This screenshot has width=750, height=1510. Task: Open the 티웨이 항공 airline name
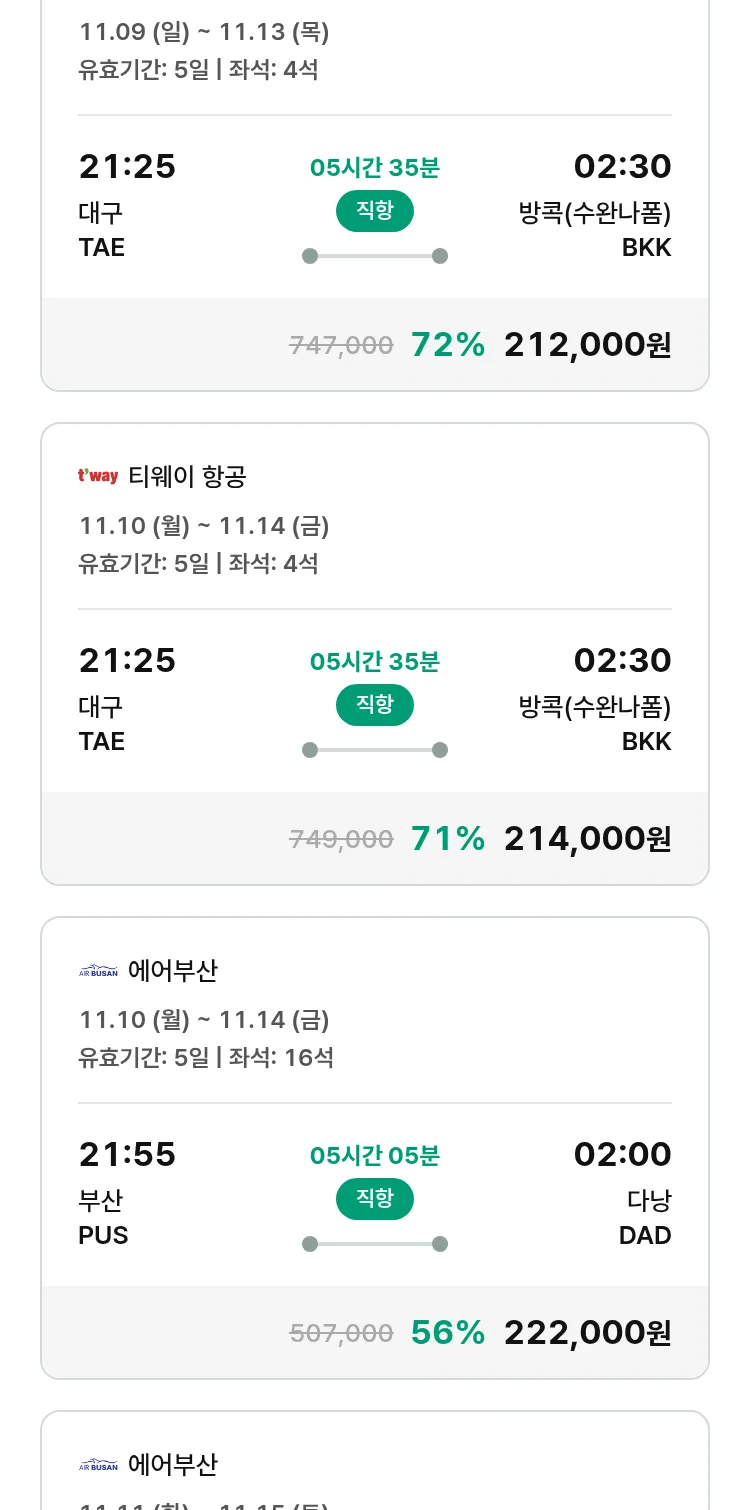[187, 477]
